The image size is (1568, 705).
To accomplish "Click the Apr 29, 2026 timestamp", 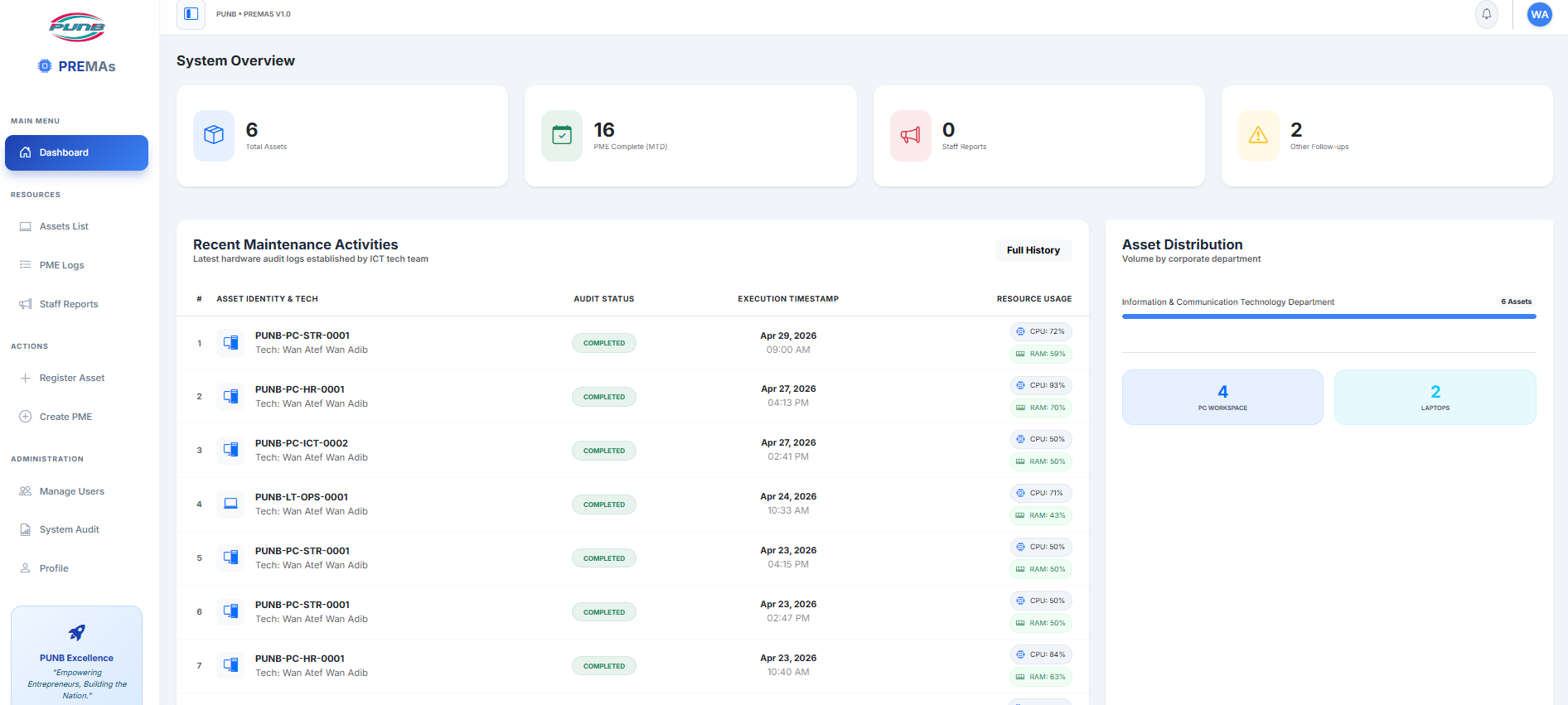I will [x=788, y=336].
